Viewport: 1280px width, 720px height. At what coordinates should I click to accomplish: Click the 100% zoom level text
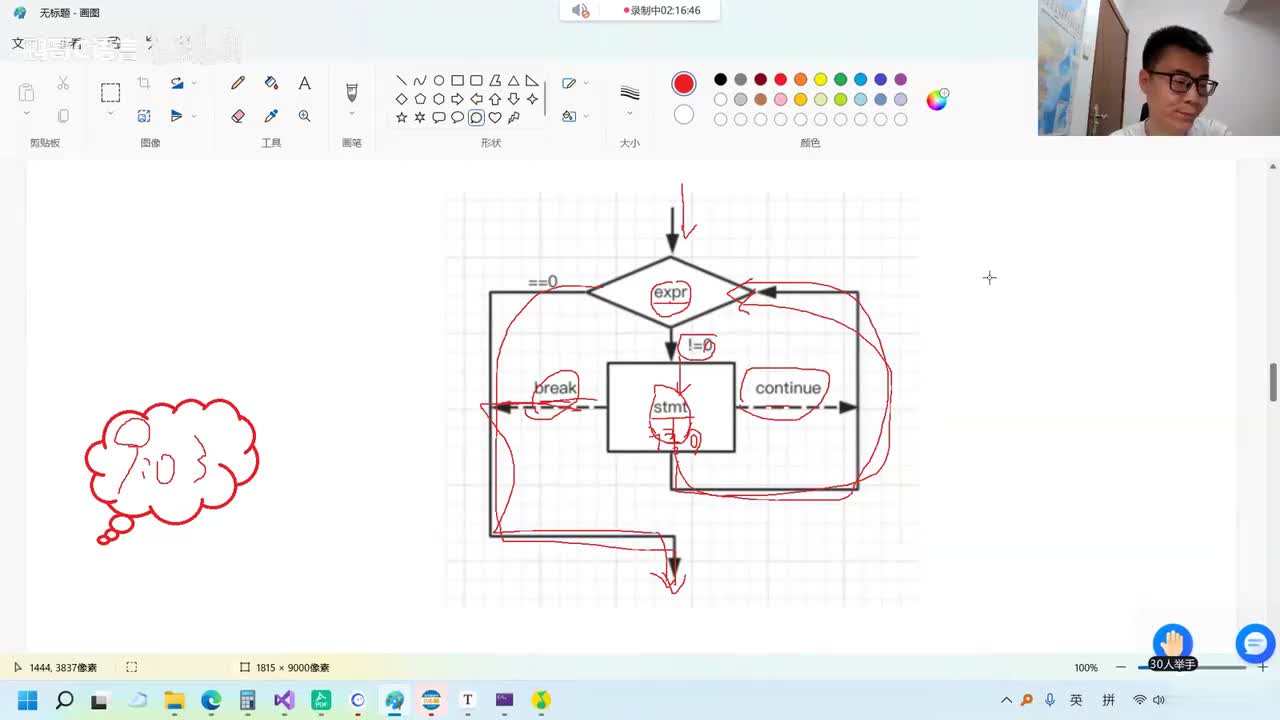point(1086,667)
